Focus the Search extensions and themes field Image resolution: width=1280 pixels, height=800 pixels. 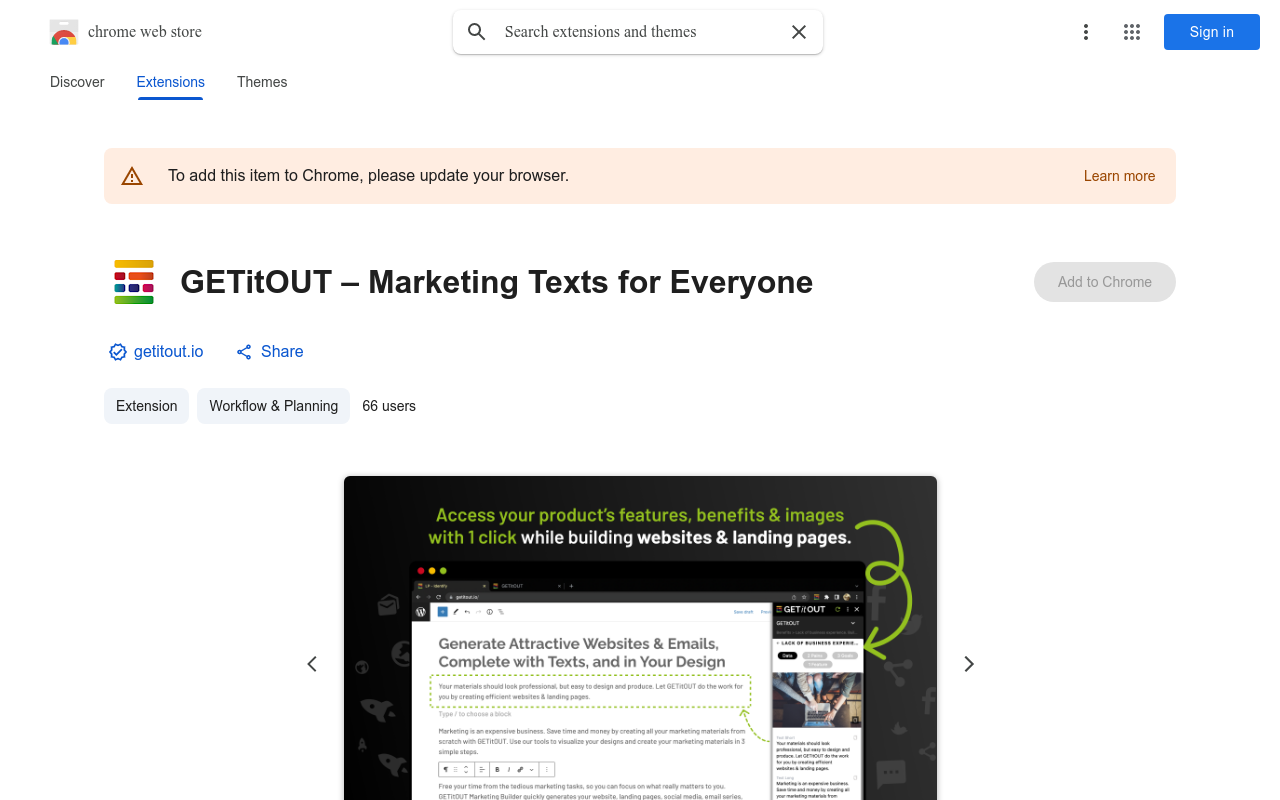point(638,32)
